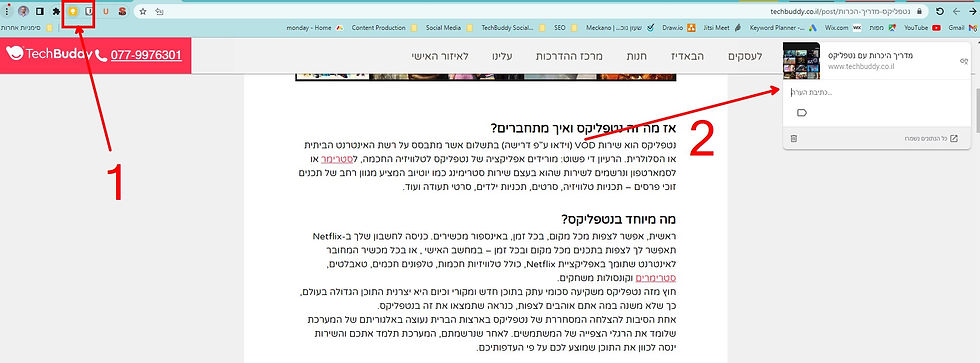Delete the Keep note with trash icon

click(x=793, y=138)
